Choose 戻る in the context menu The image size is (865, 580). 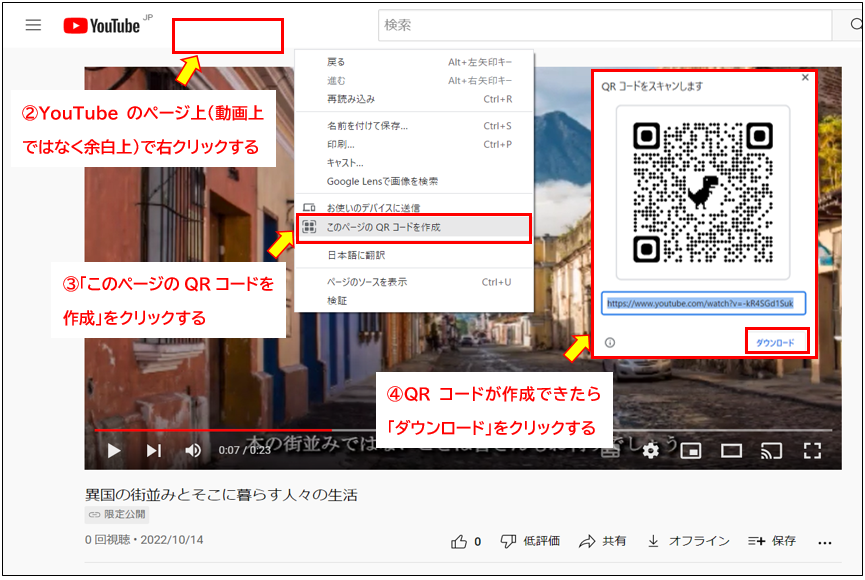(415, 62)
